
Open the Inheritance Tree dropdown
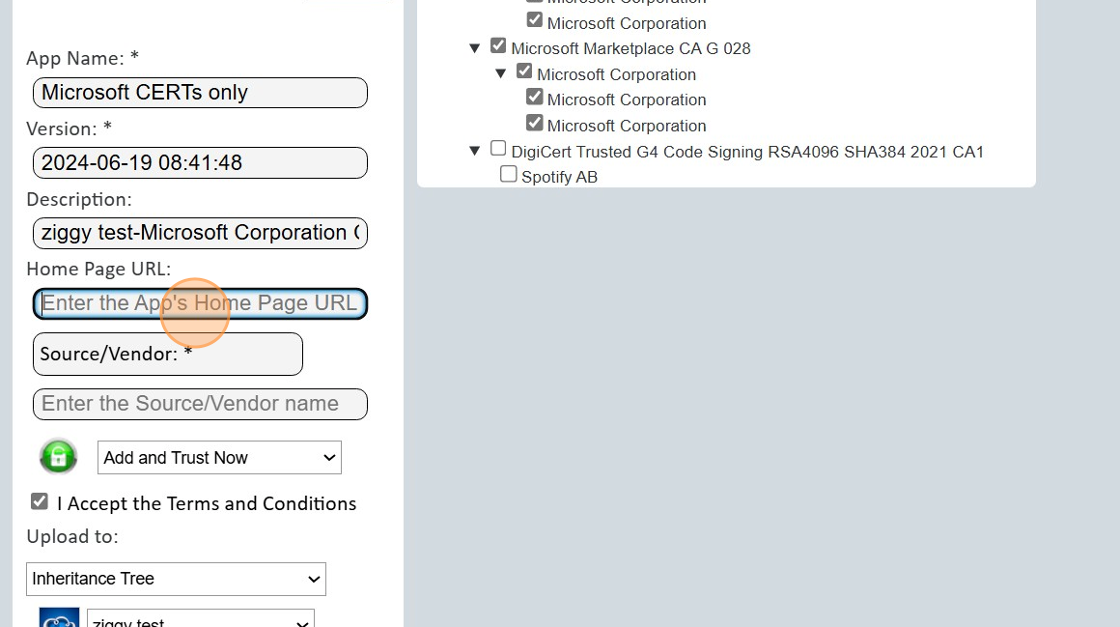pos(176,579)
